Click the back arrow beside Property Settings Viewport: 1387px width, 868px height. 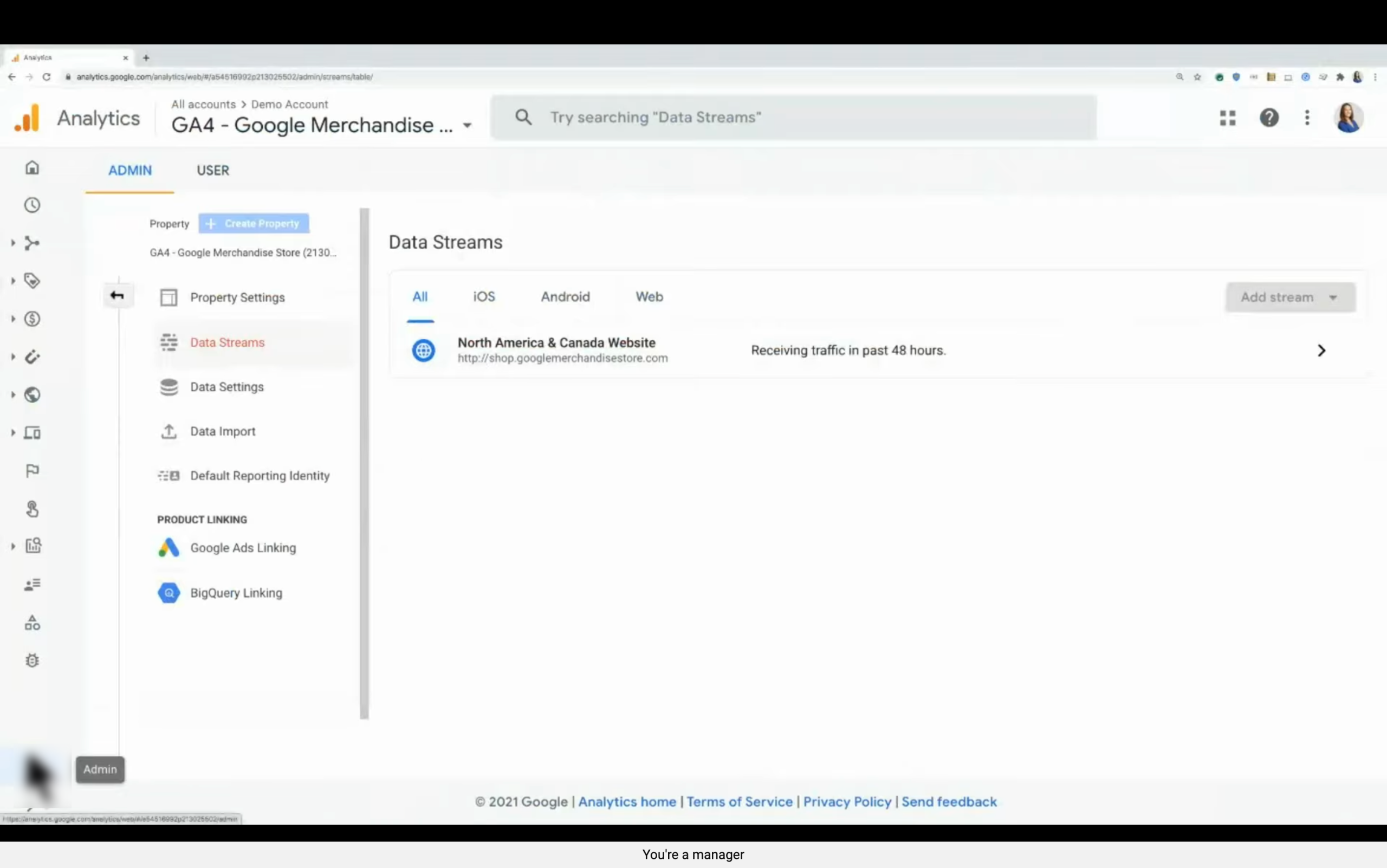click(x=117, y=296)
